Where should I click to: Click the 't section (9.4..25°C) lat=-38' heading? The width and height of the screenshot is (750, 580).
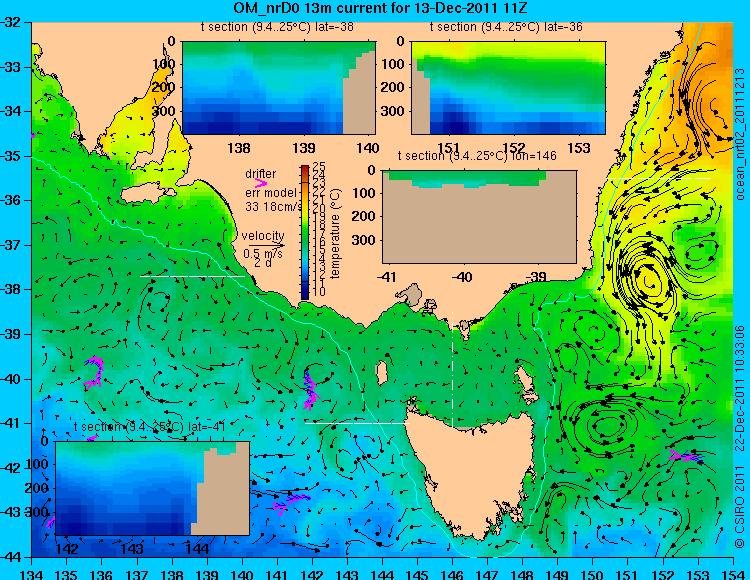277,27
